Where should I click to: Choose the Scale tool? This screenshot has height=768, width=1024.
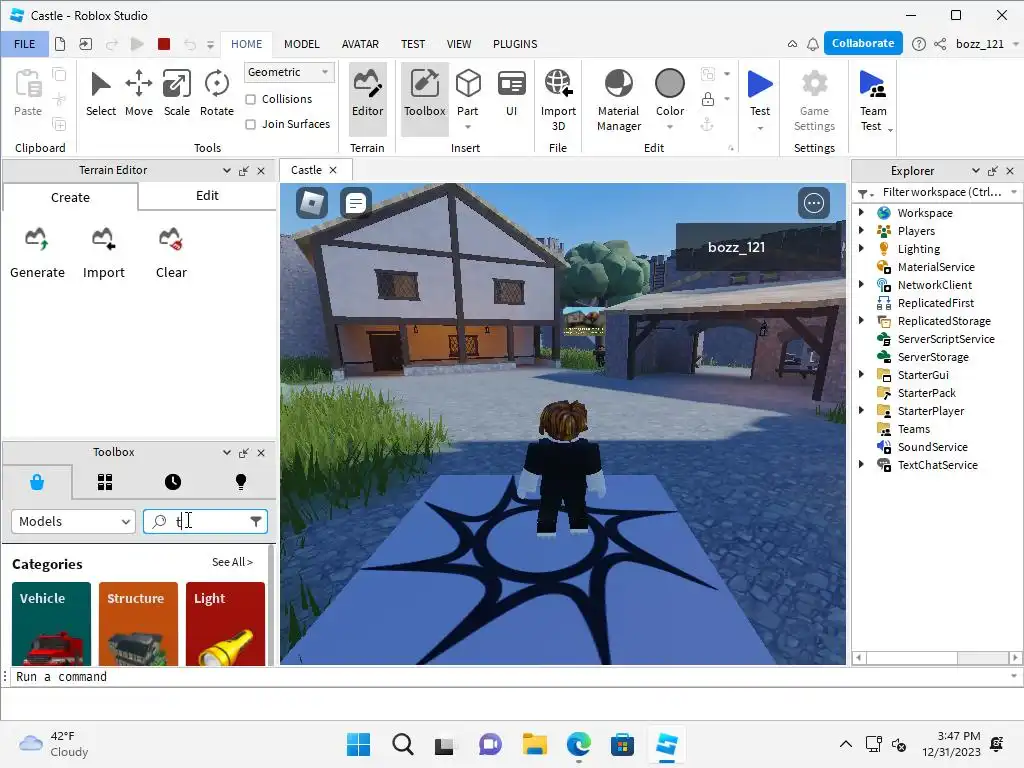pyautogui.click(x=176, y=94)
